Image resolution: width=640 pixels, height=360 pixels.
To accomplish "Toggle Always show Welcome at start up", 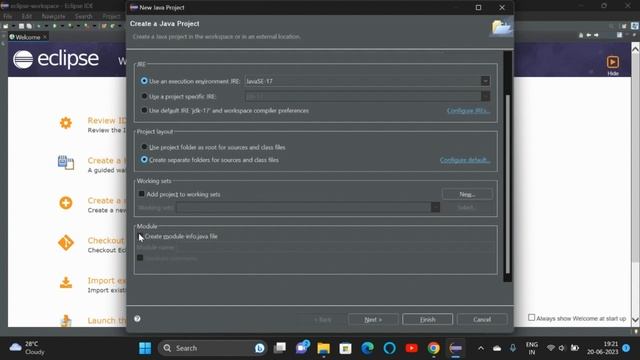I will pos(531,318).
